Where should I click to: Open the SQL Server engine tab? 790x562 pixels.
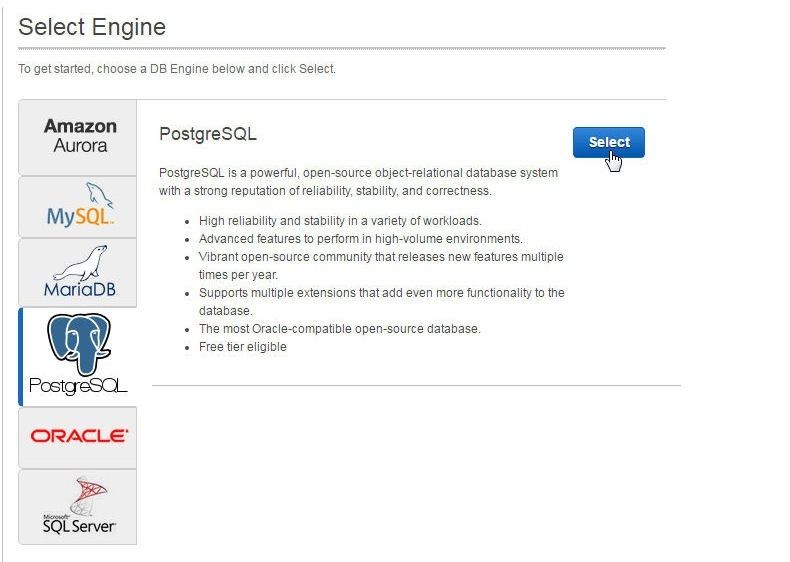78,507
